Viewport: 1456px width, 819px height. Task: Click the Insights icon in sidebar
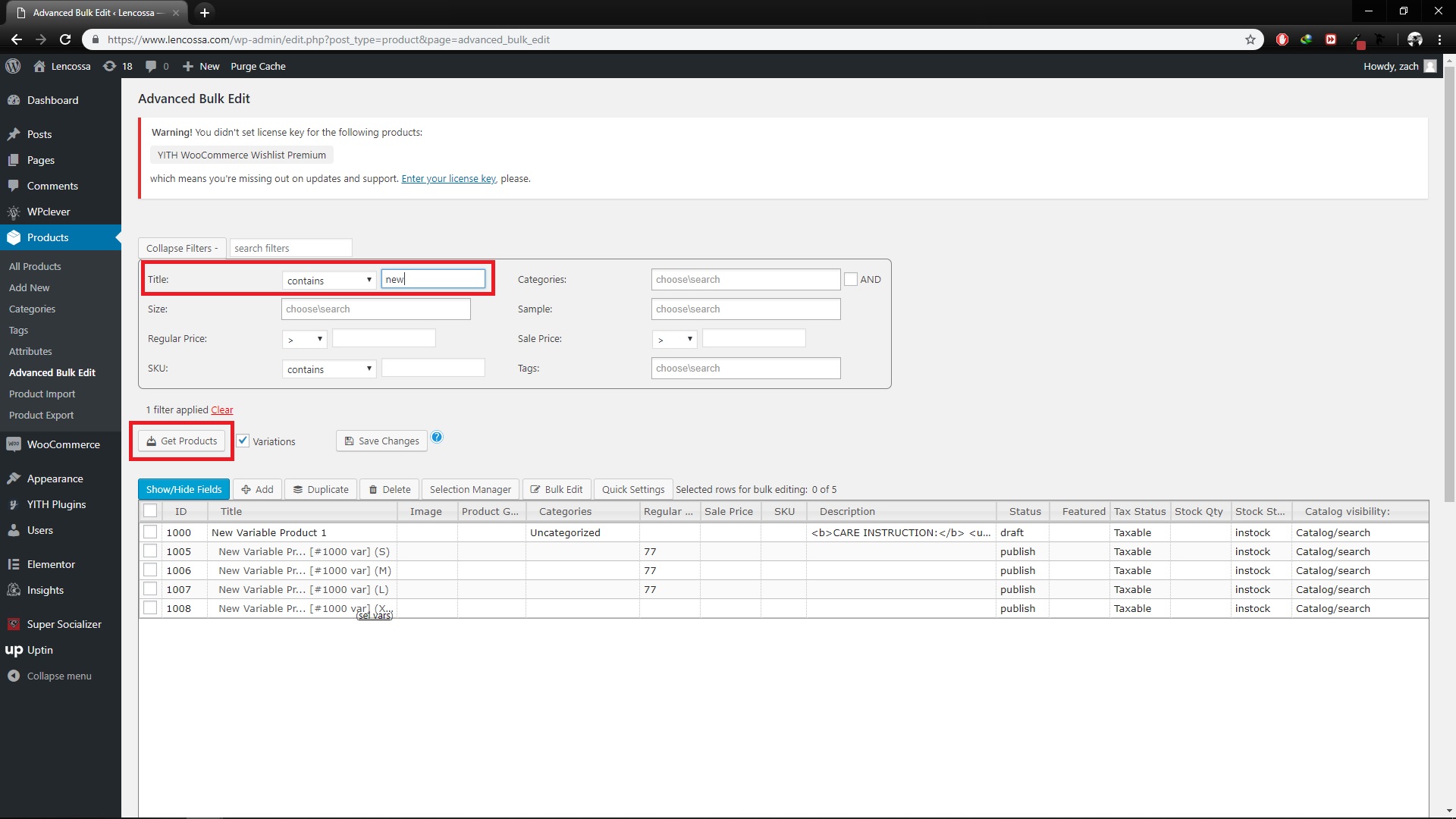[x=14, y=590]
